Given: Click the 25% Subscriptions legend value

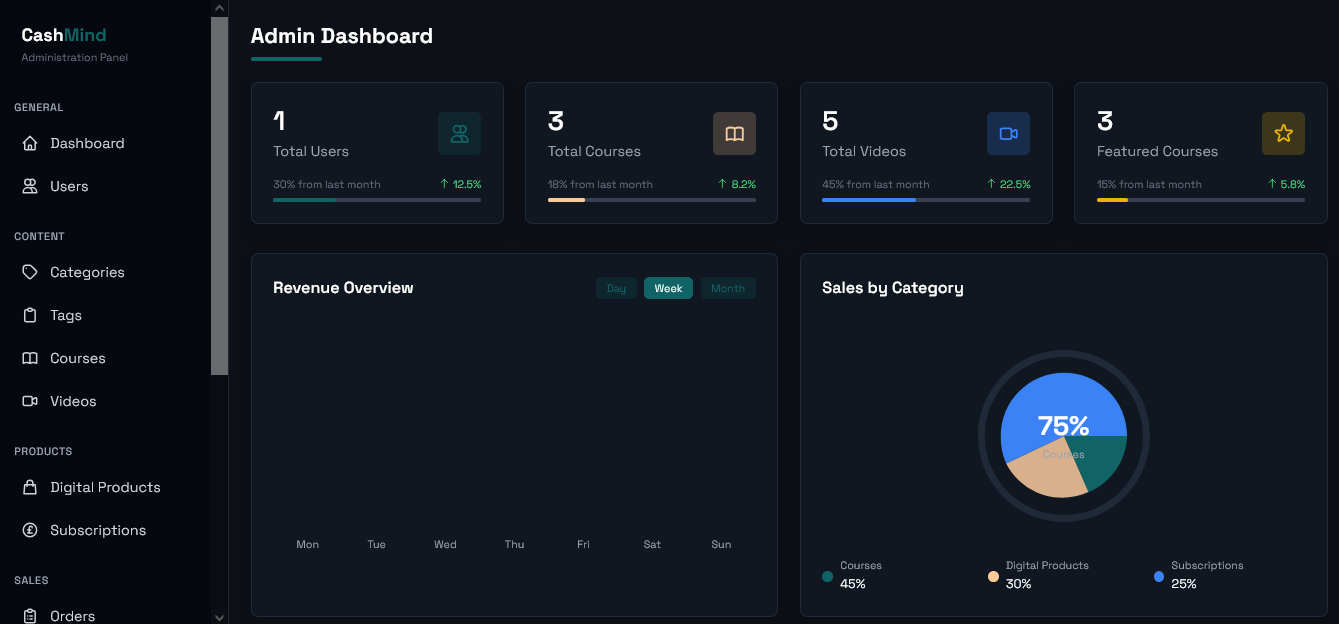Looking at the screenshot, I should (1184, 584).
